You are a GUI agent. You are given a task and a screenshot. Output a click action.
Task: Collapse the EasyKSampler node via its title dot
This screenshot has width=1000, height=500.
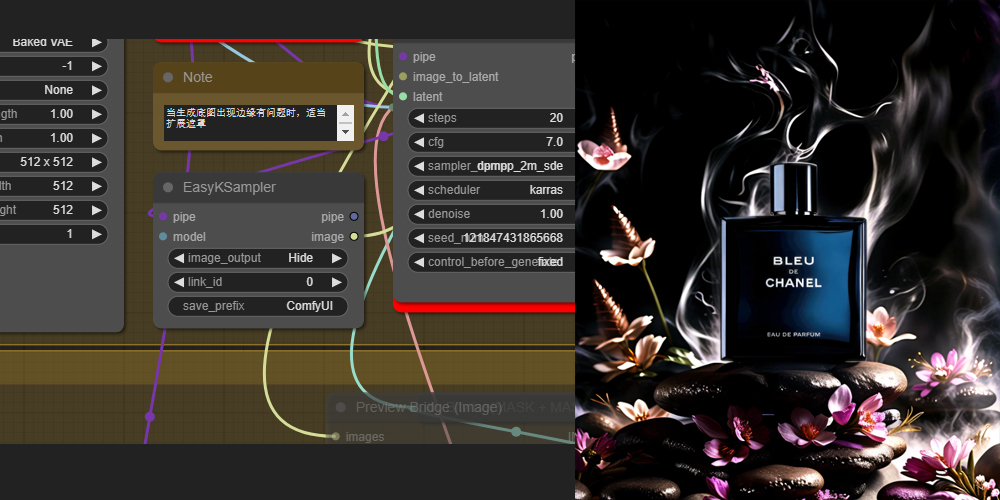tap(168, 188)
